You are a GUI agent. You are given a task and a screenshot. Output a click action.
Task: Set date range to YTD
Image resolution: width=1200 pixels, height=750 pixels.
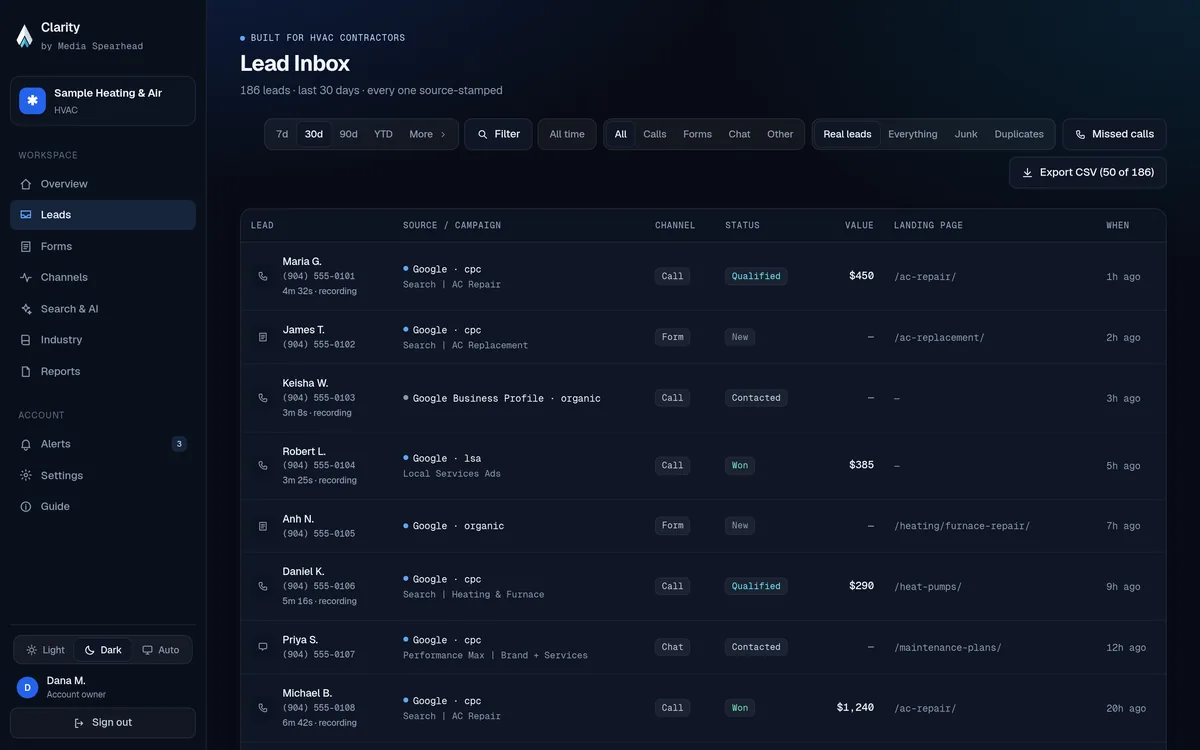point(383,134)
